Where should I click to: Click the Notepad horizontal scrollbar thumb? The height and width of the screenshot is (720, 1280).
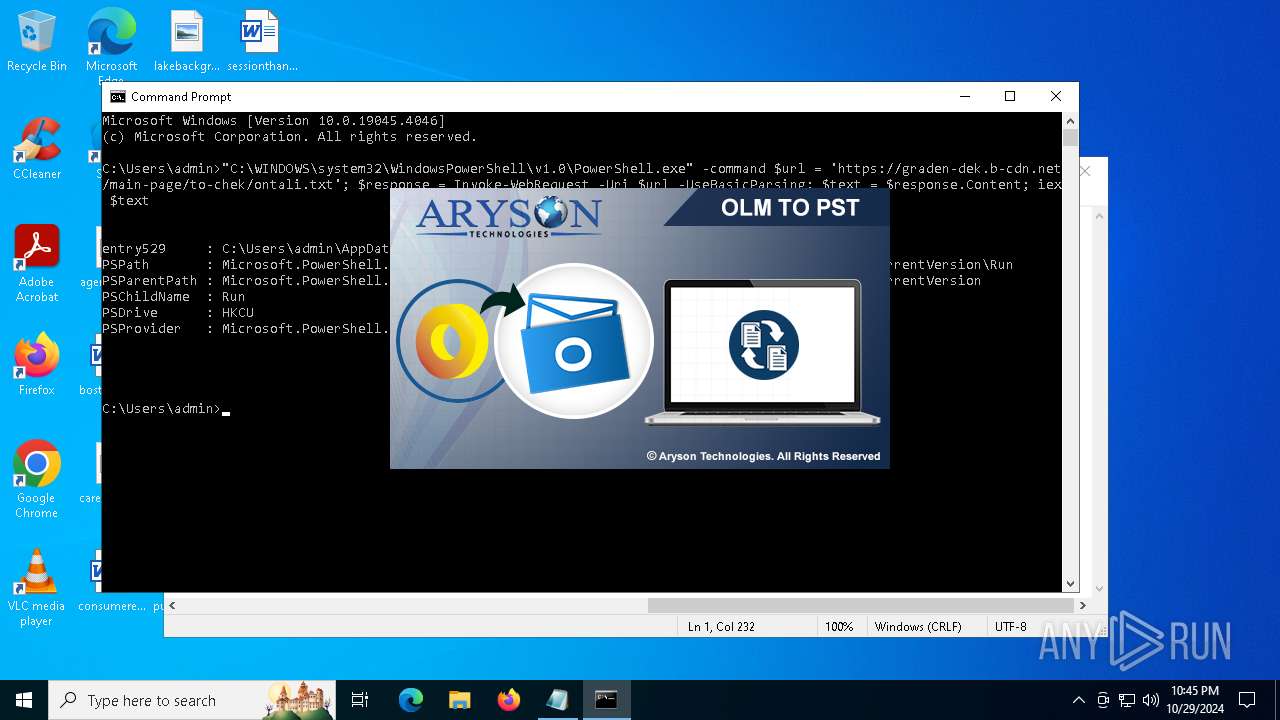(x=860, y=605)
